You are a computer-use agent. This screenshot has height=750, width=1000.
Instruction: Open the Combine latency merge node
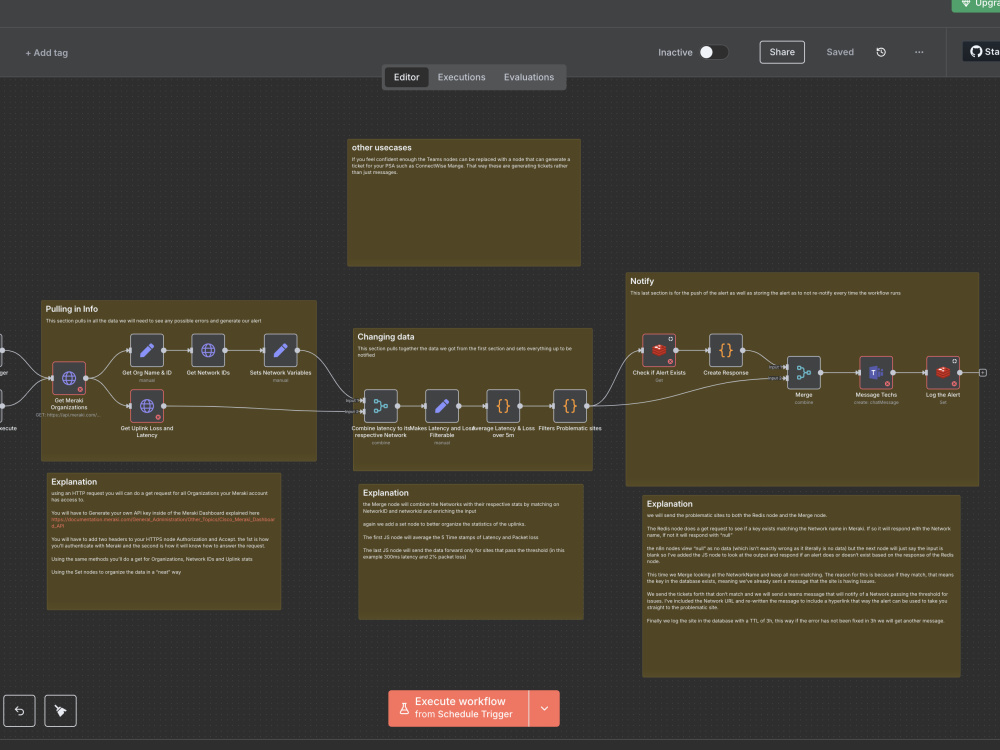point(381,406)
